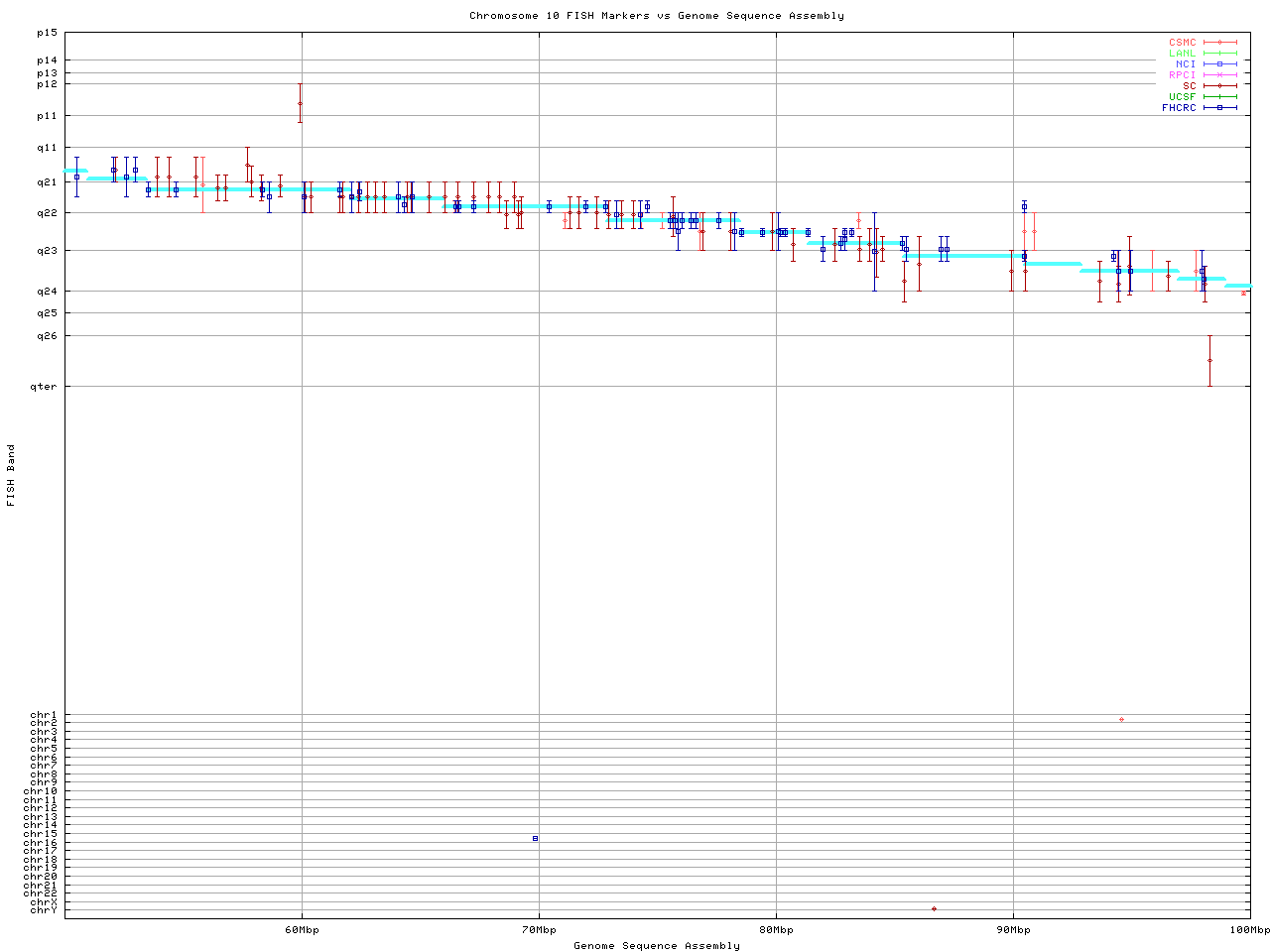
Task: Select the LANL legend label
Action: click(1182, 54)
